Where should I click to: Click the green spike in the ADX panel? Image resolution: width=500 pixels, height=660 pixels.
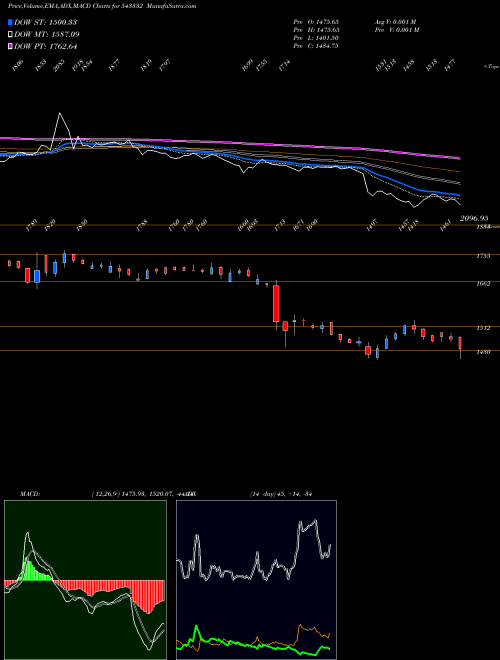point(196,628)
